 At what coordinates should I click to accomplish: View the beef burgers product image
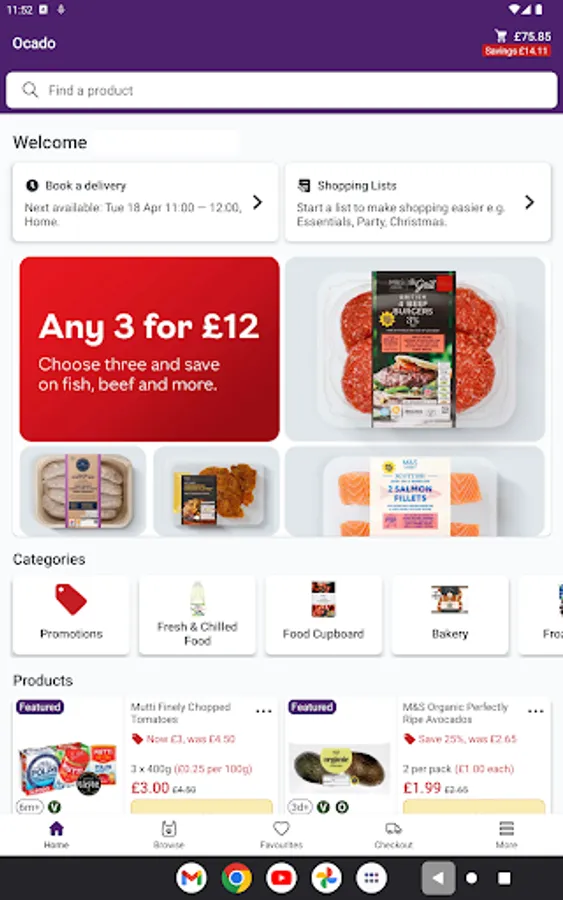(x=415, y=349)
